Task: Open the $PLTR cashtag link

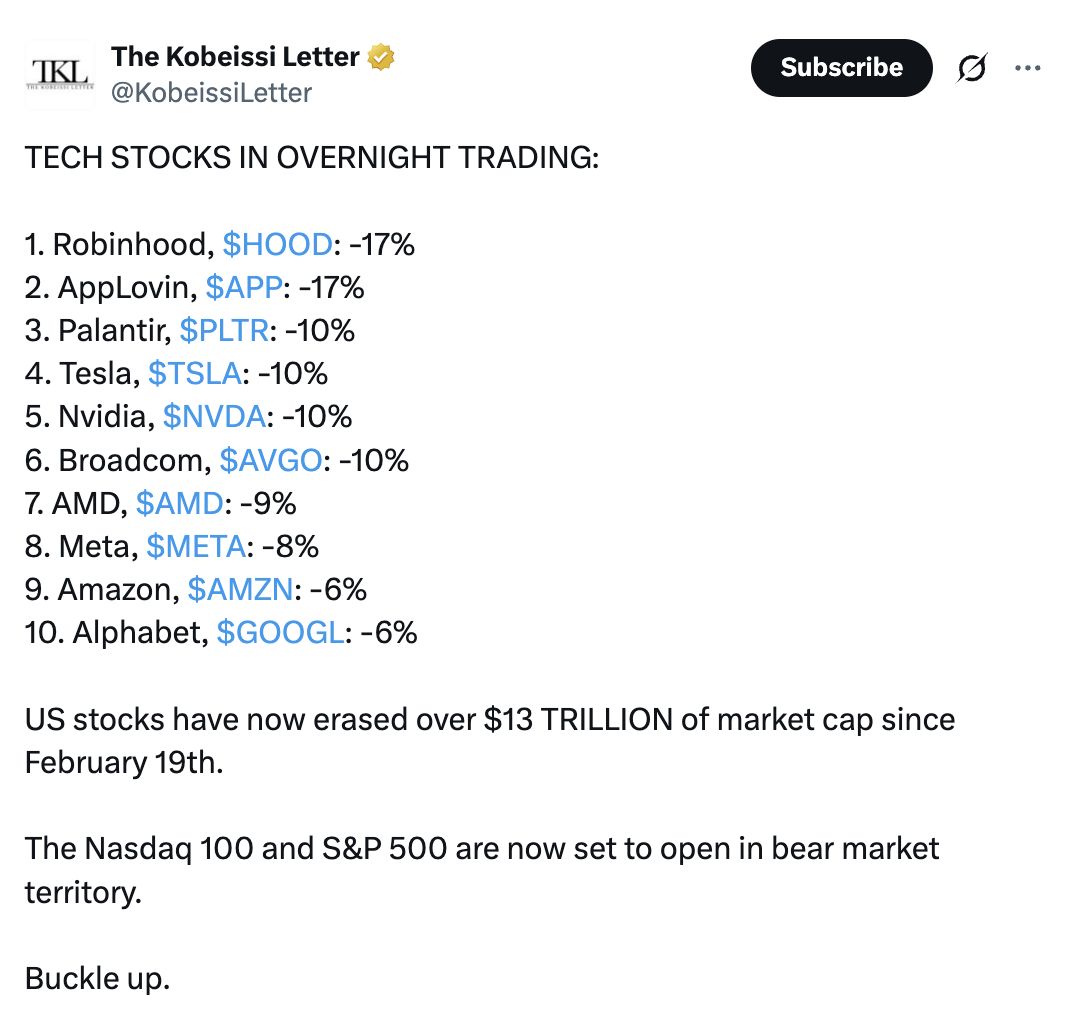Action: [x=224, y=331]
